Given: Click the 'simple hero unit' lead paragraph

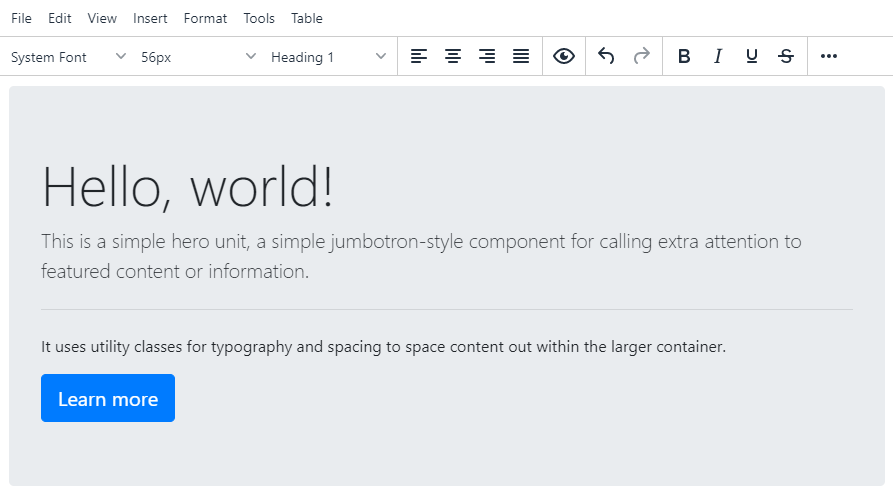Looking at the screenshot, I should pos(421,256).
